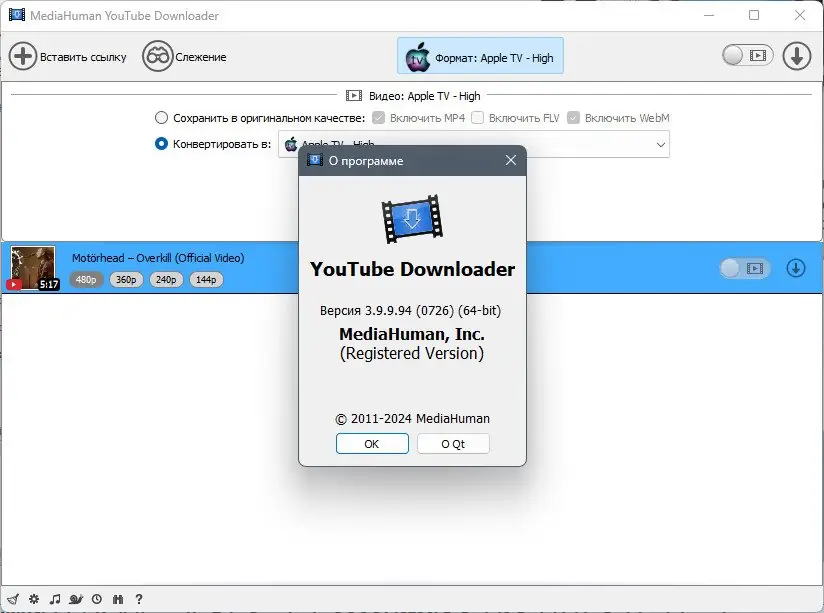
Task: Toggle the Include MP4 checkbox
Action: (378, 118)
